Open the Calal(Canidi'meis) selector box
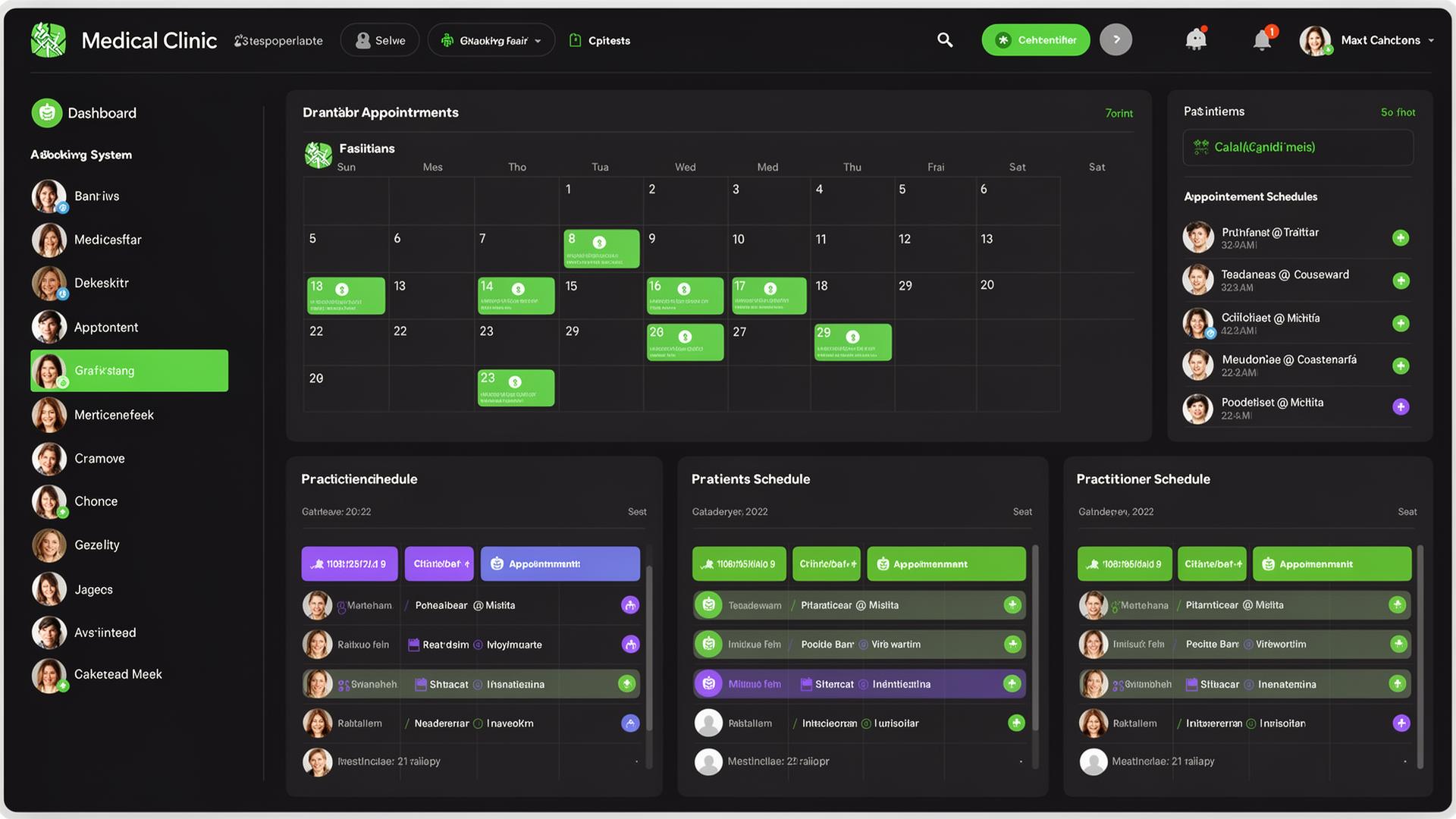The height and width of the screenshot is (819, 1456). (1298, 147)
